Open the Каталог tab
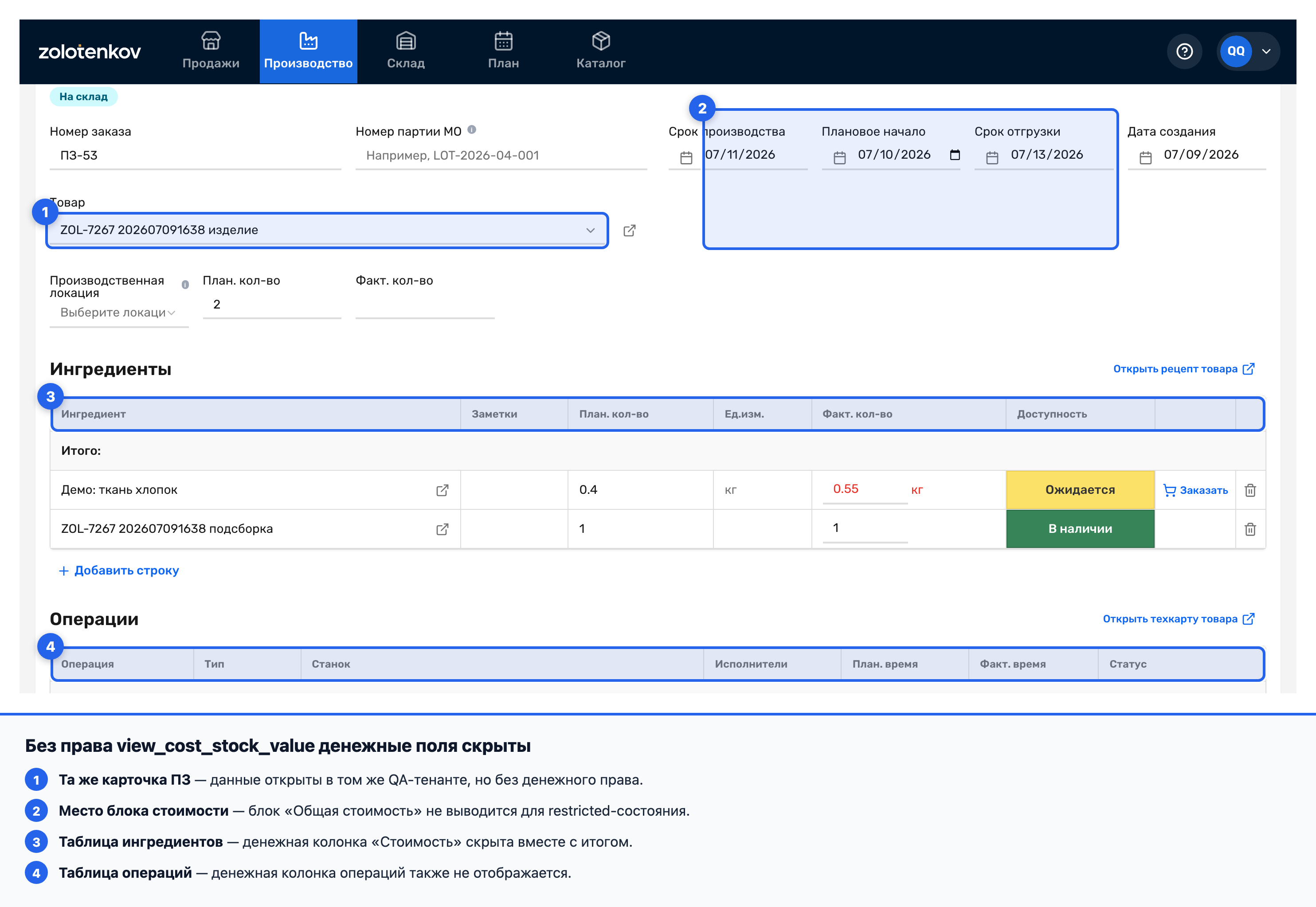Viewport: 1316px width, 907px height. pyautogui.click(x=601, y=51)
